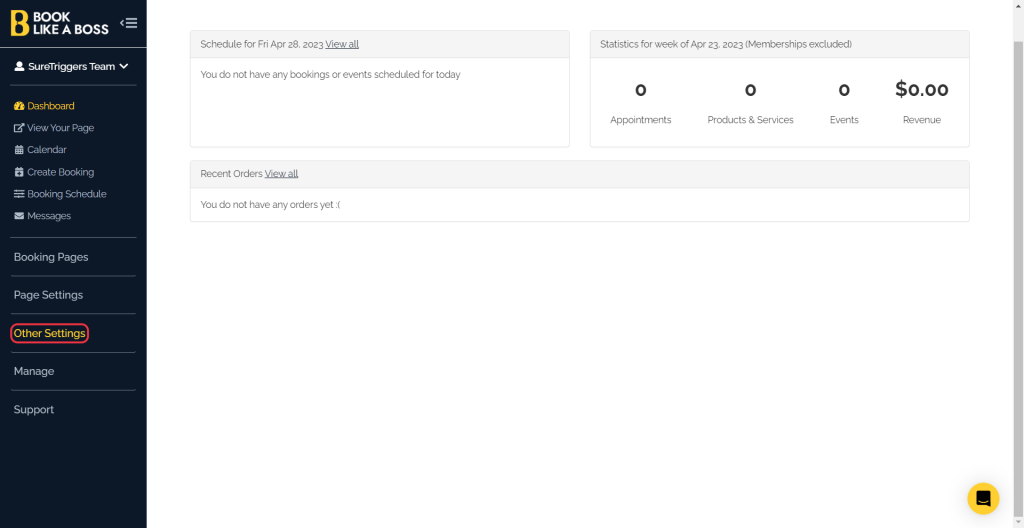Open the chat widget bubble

coord(983,498)
